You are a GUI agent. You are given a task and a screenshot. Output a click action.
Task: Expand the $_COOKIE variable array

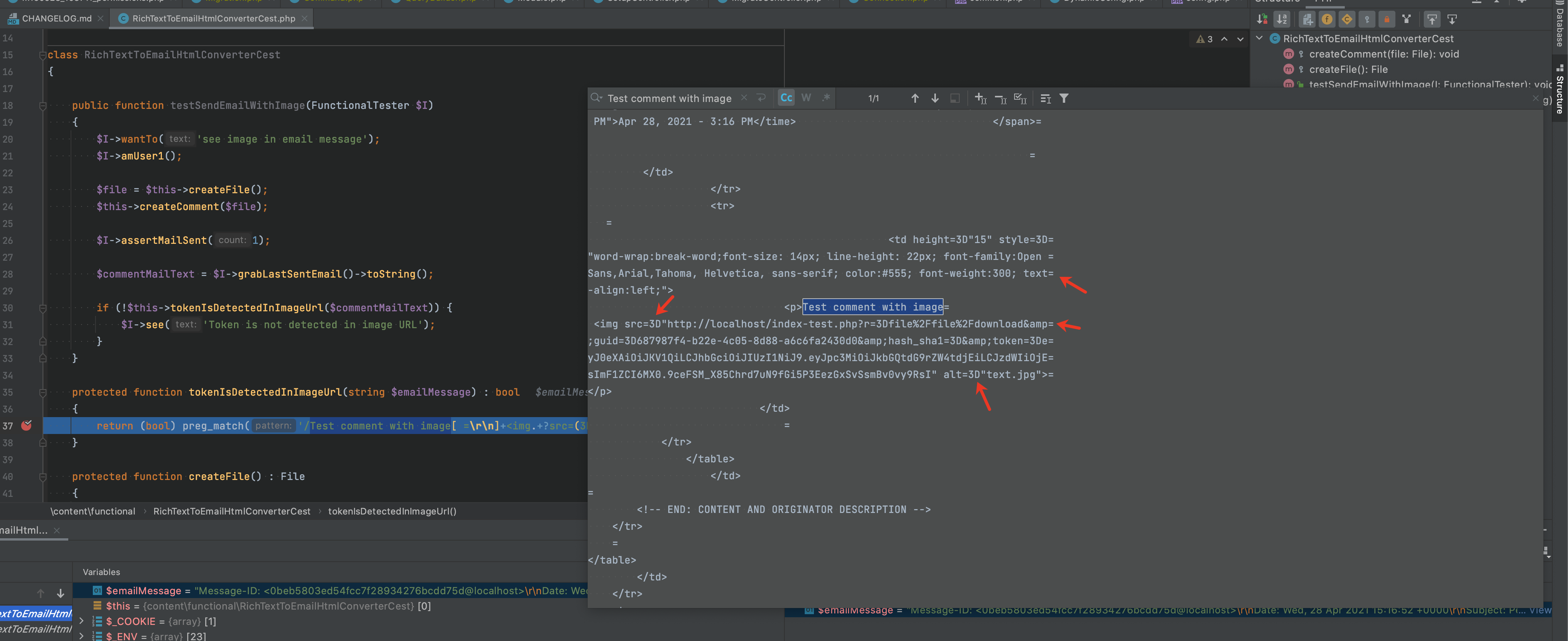(x=81, y=621)
